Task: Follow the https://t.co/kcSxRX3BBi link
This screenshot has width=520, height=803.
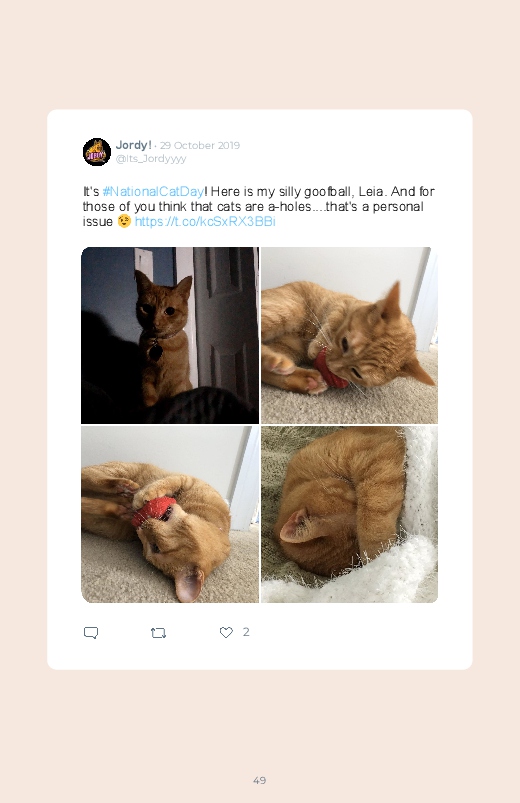Action: (205, 221)
